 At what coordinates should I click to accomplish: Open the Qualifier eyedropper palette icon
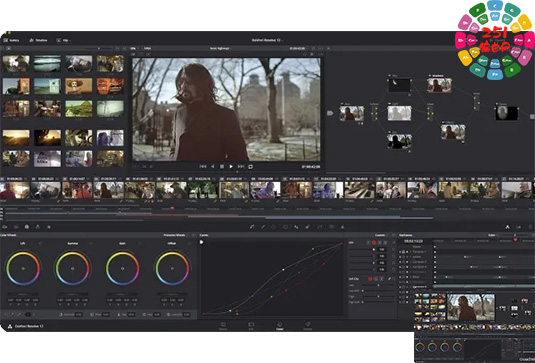click(x=263, y=227)
